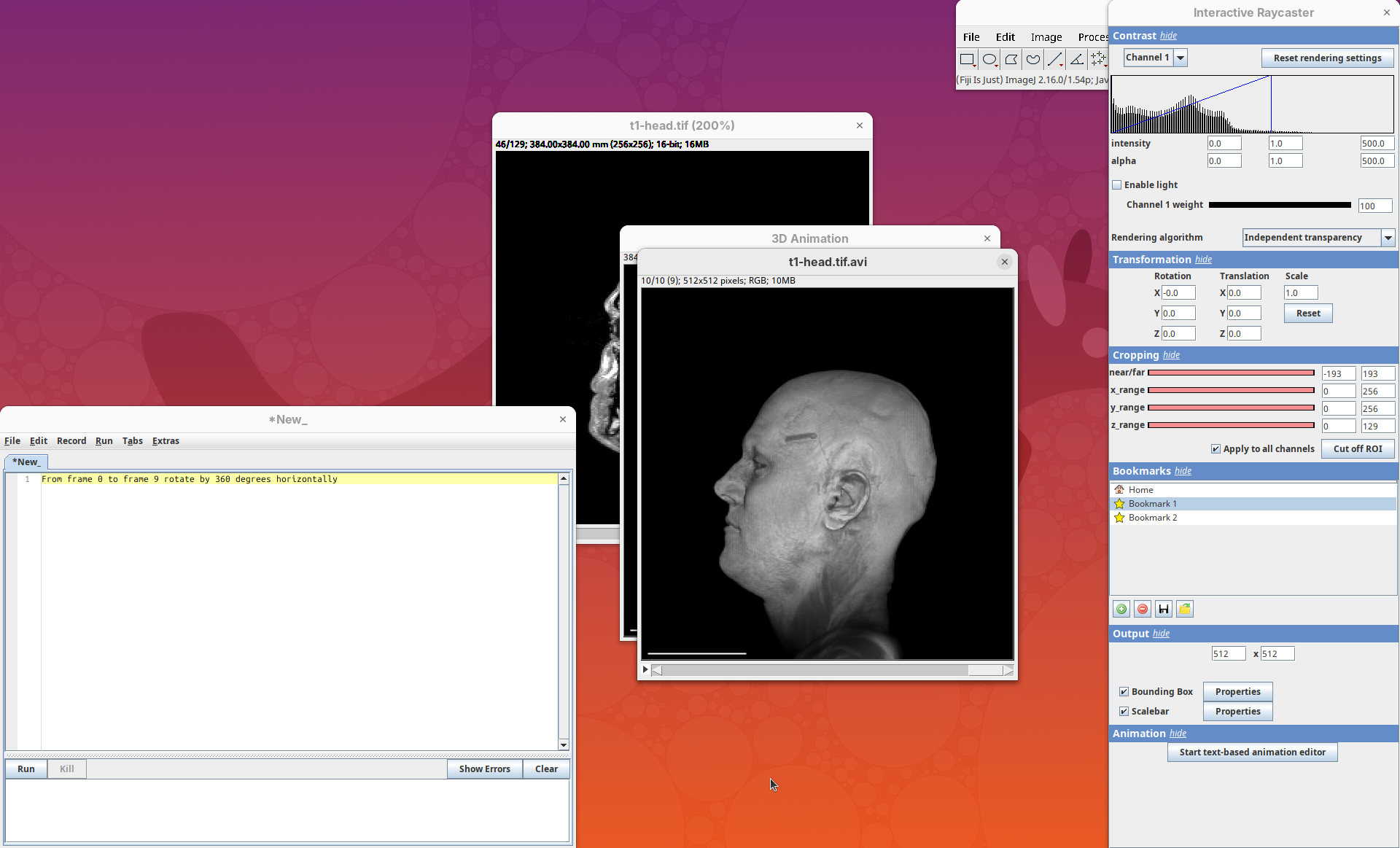This screenshot has width=1400, height=848.
Task: Click the red remove bookmark icon
Action: (1143, 609)
